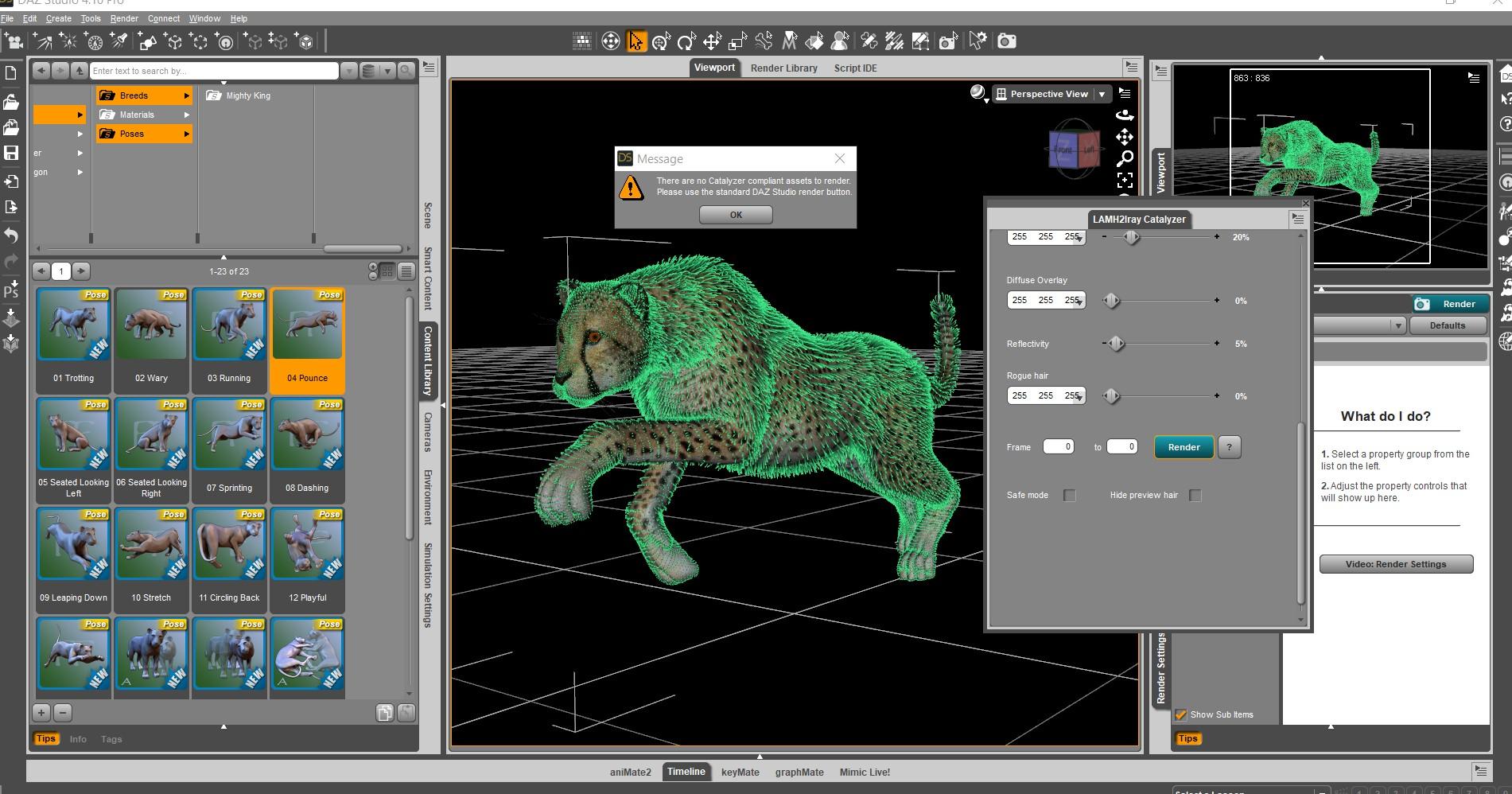Create a new point light
The image size is (1512, 794).
click(69, 41)
